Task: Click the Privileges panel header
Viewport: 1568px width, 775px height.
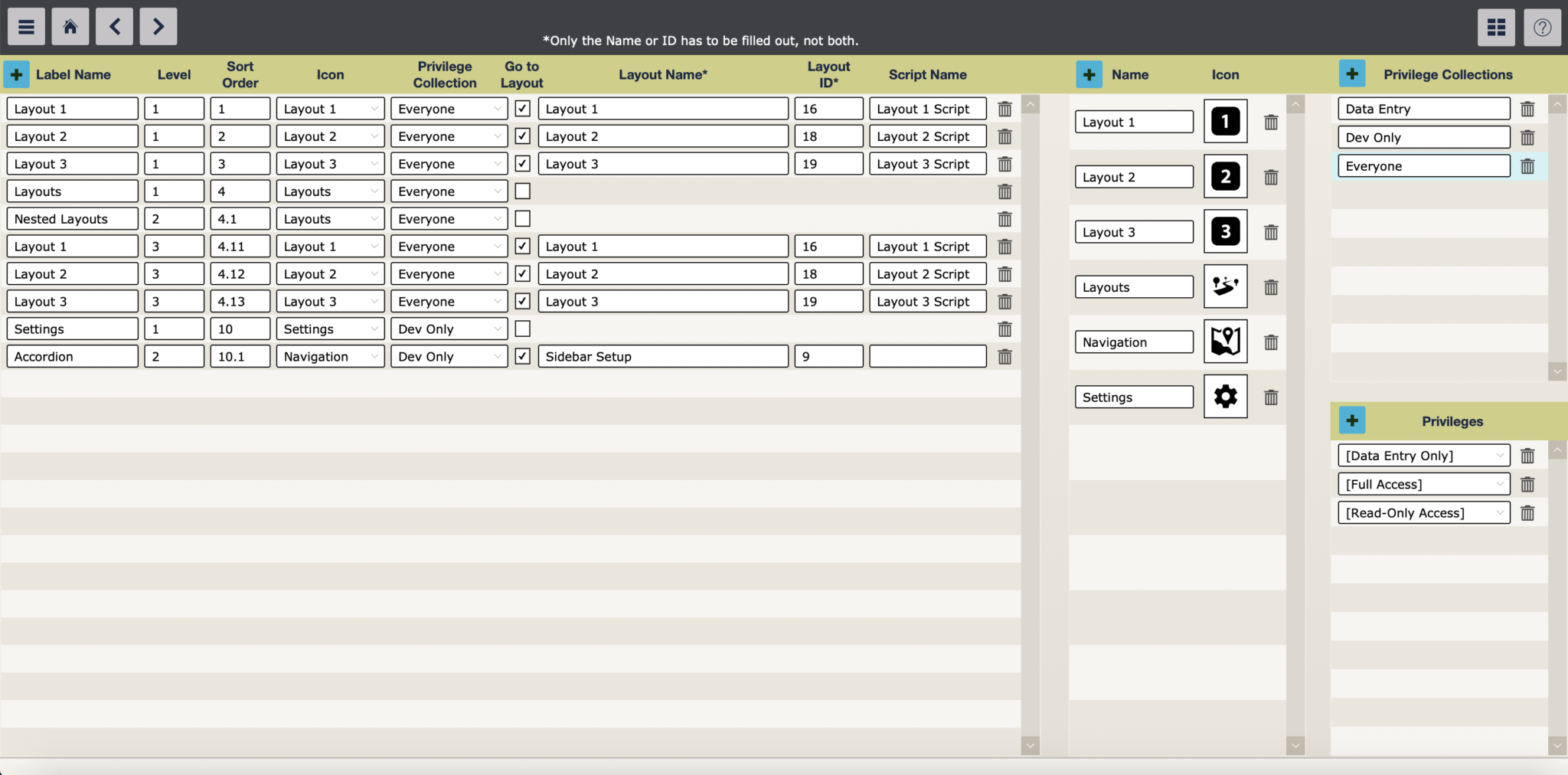Action: pyautogui.click(x=1452, y=420)
